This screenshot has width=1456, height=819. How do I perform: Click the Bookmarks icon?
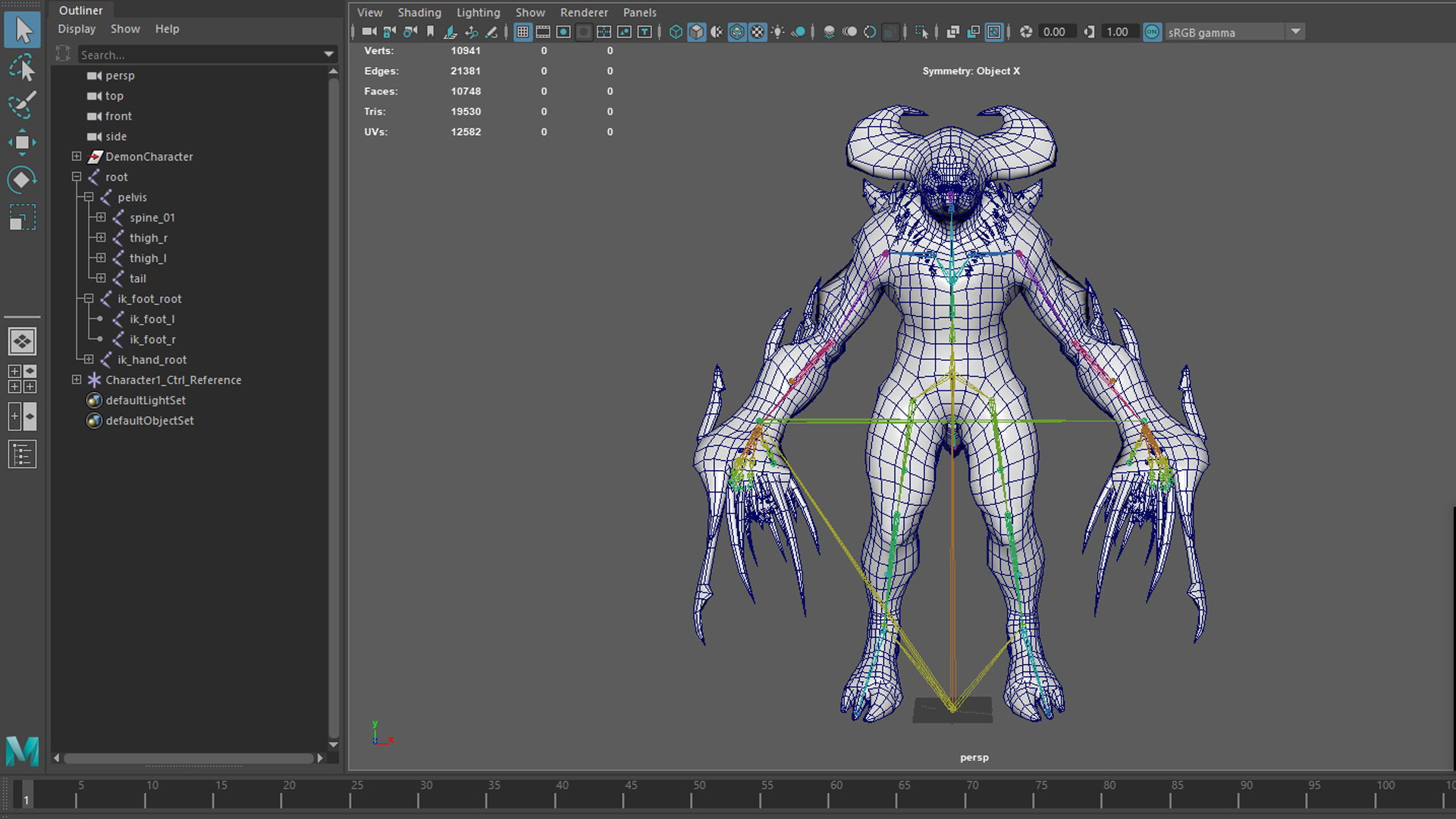tap(431, 32)
